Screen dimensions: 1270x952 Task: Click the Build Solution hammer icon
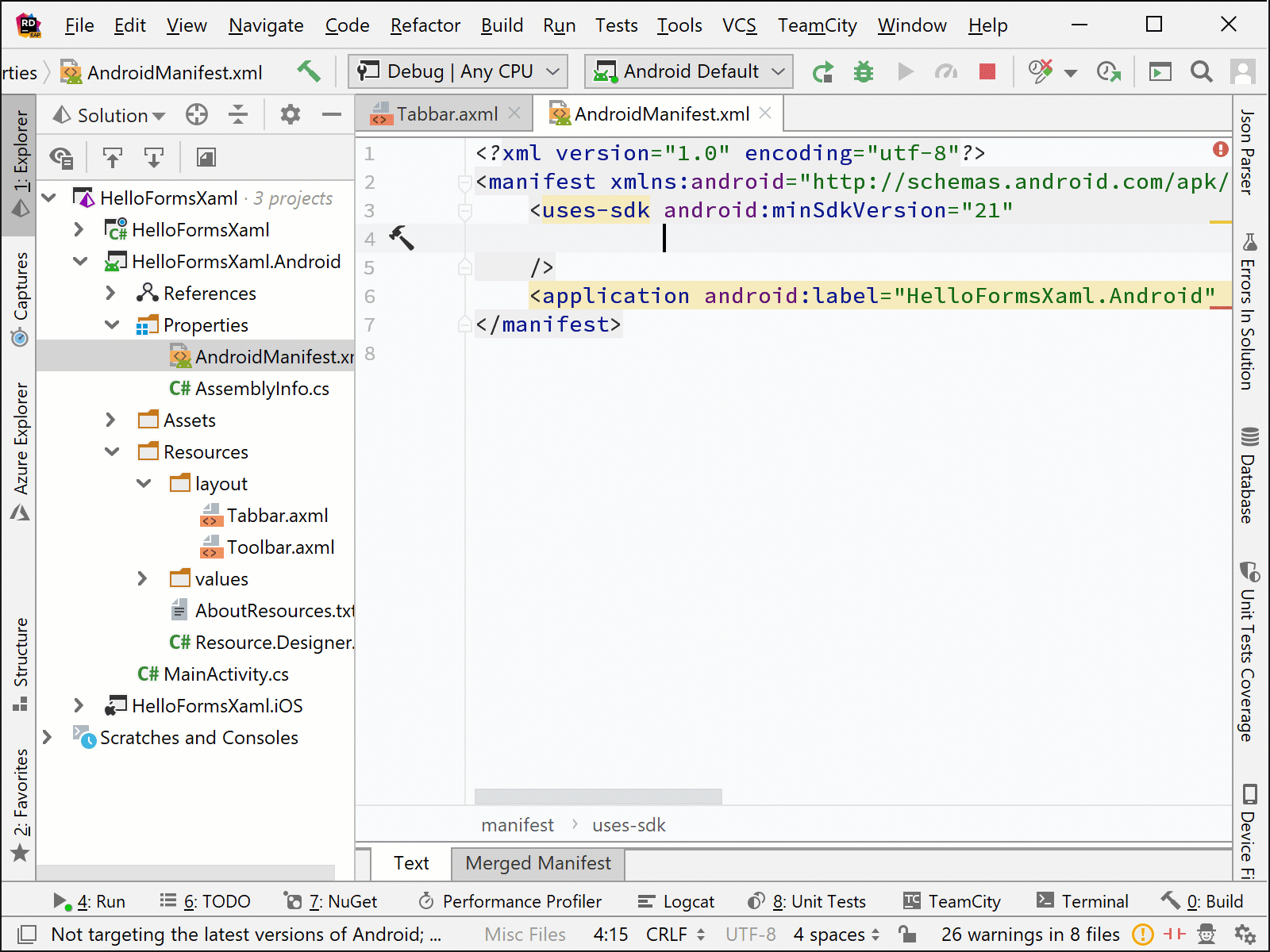[309, 71]
